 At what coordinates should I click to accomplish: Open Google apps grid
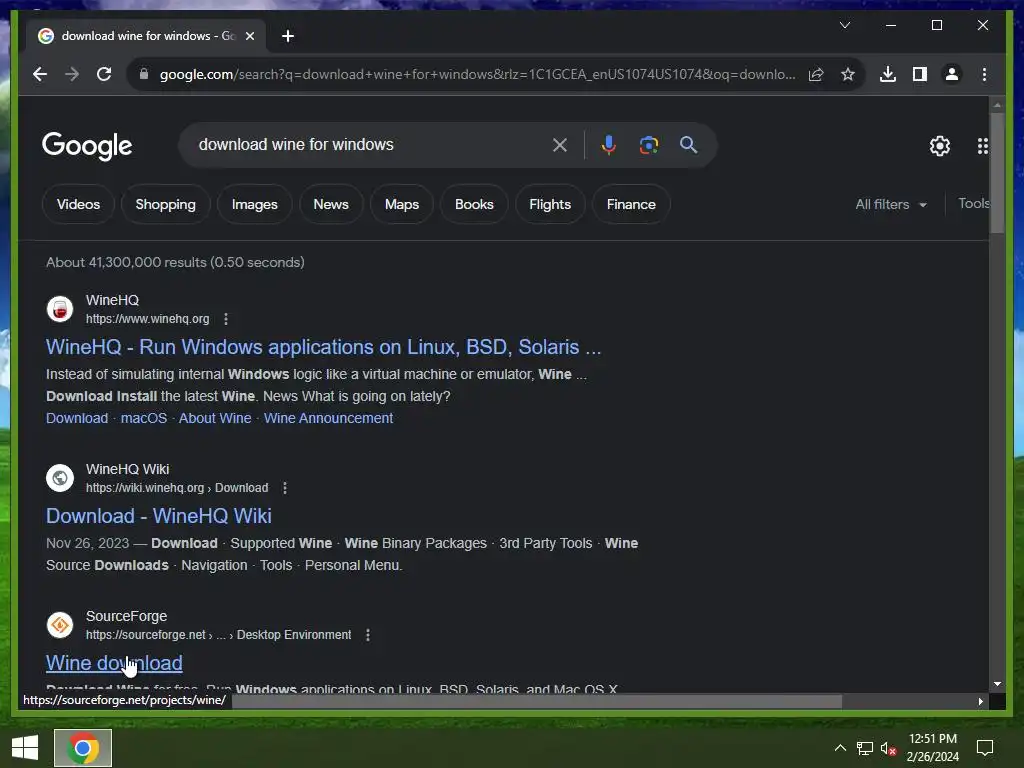coord(982,146)
